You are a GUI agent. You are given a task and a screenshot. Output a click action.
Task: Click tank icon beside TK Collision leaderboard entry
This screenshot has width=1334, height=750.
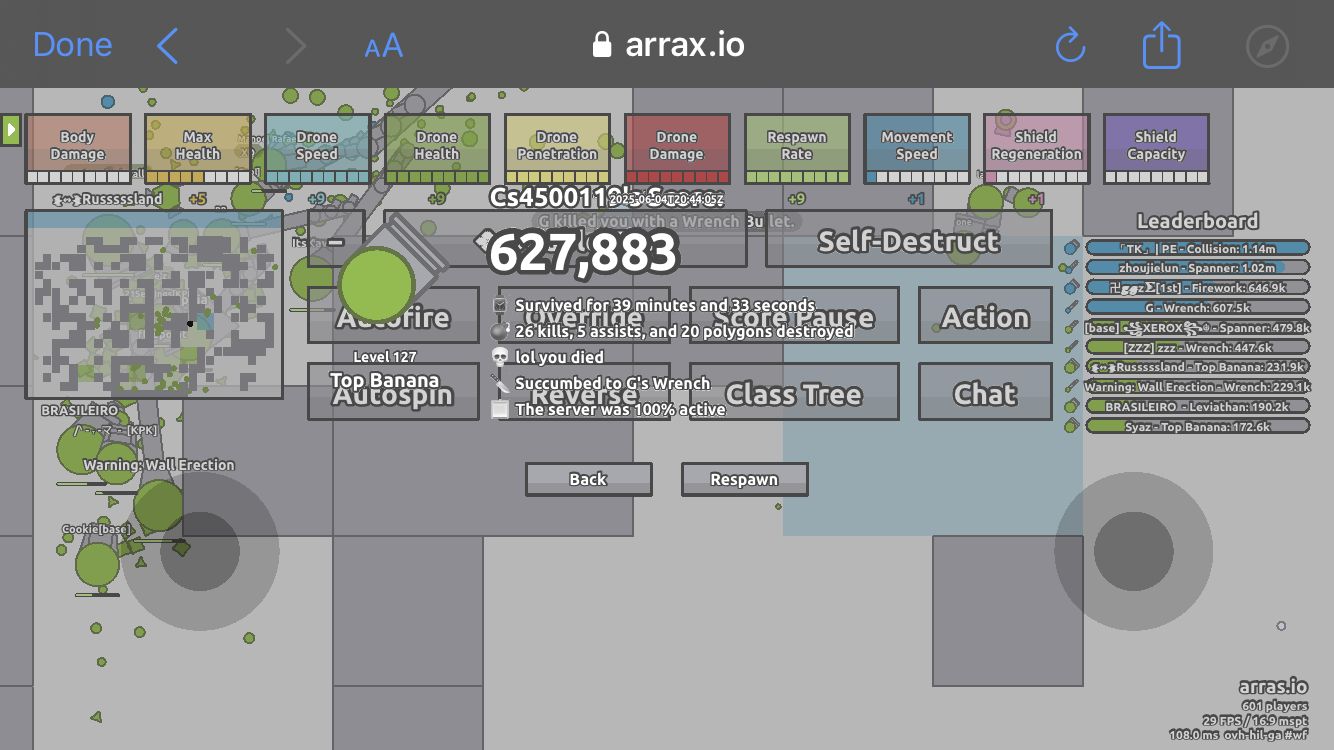pos(1071,248)
